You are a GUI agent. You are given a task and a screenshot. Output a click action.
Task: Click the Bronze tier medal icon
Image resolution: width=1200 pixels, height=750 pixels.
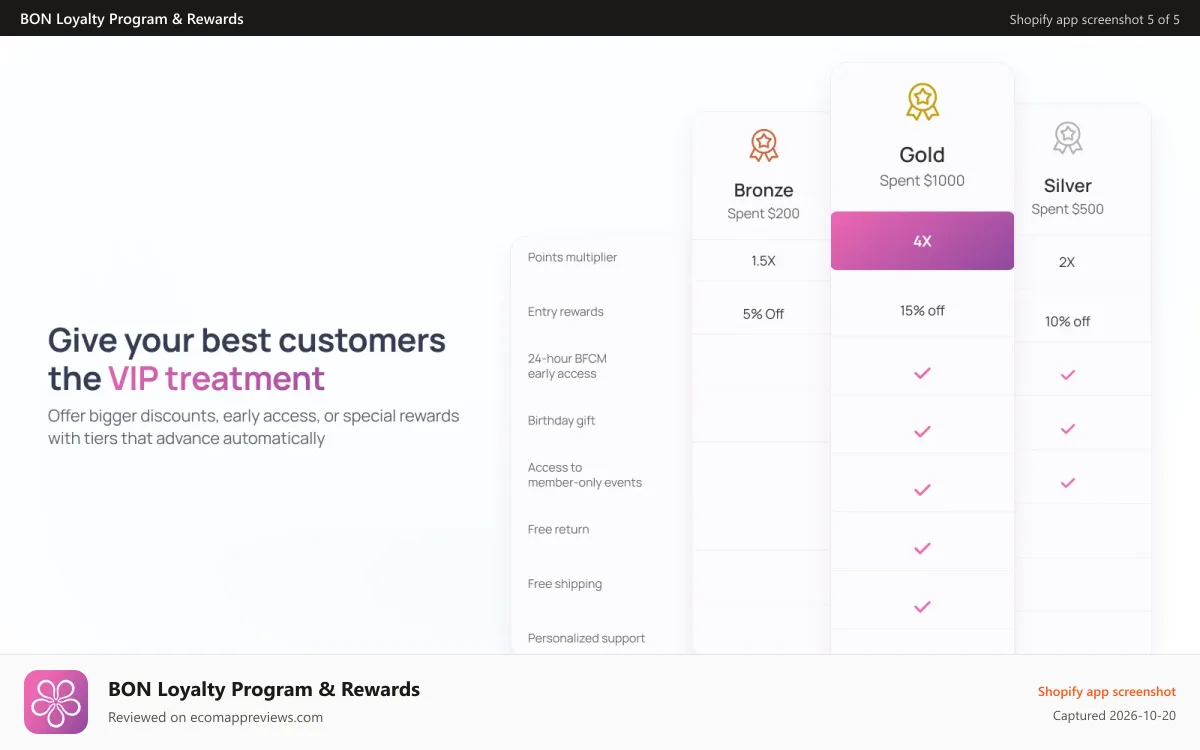tap(764, 145)
